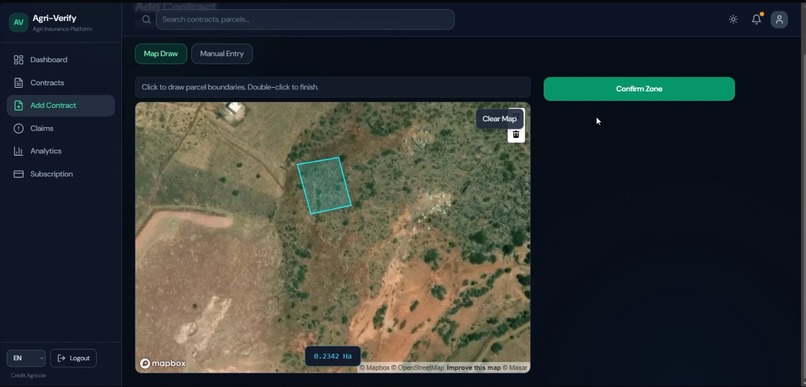Screen dimensions: 806x387
Task: Click the draw instructions text
Action: [x=230, y=87]
